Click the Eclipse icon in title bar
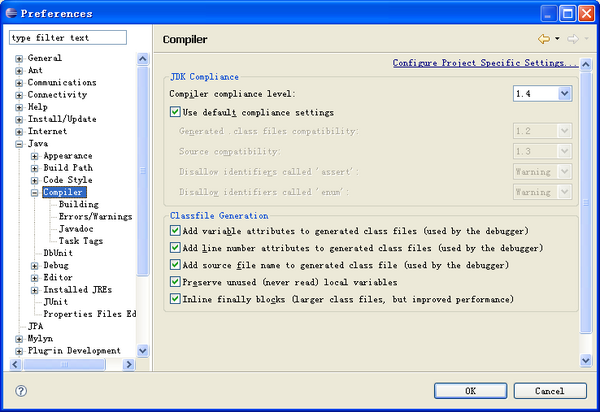The image size is (600, 412). (x=11, y=13)
